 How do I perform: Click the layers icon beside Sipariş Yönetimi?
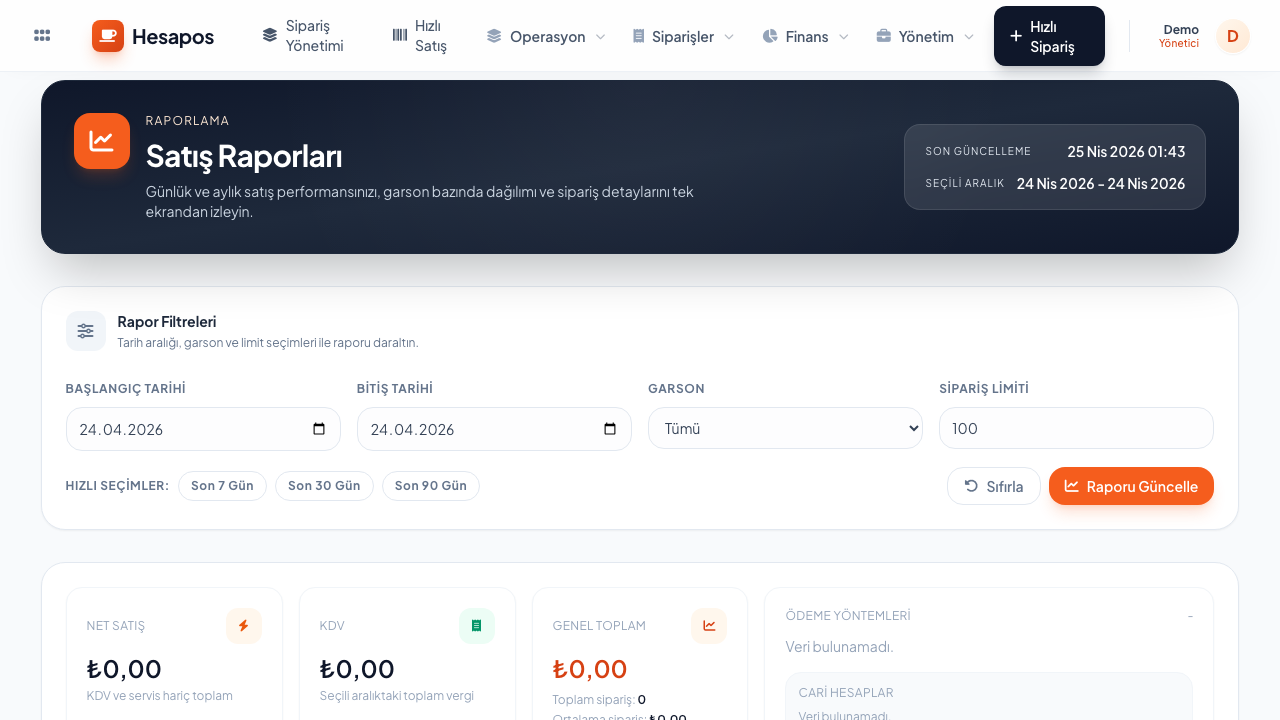click(x=270, y=35)
